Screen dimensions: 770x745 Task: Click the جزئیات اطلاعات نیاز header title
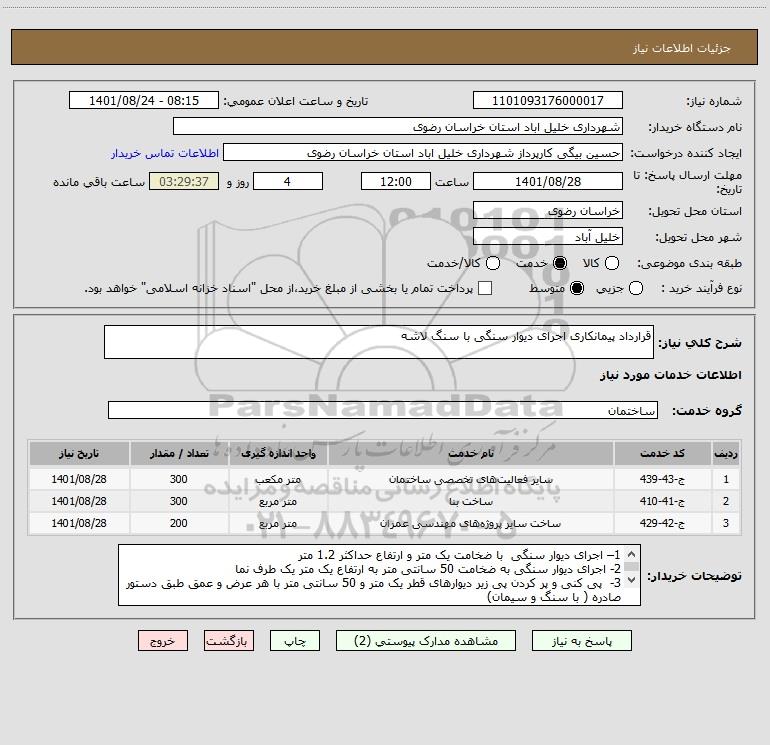point(682,48)
